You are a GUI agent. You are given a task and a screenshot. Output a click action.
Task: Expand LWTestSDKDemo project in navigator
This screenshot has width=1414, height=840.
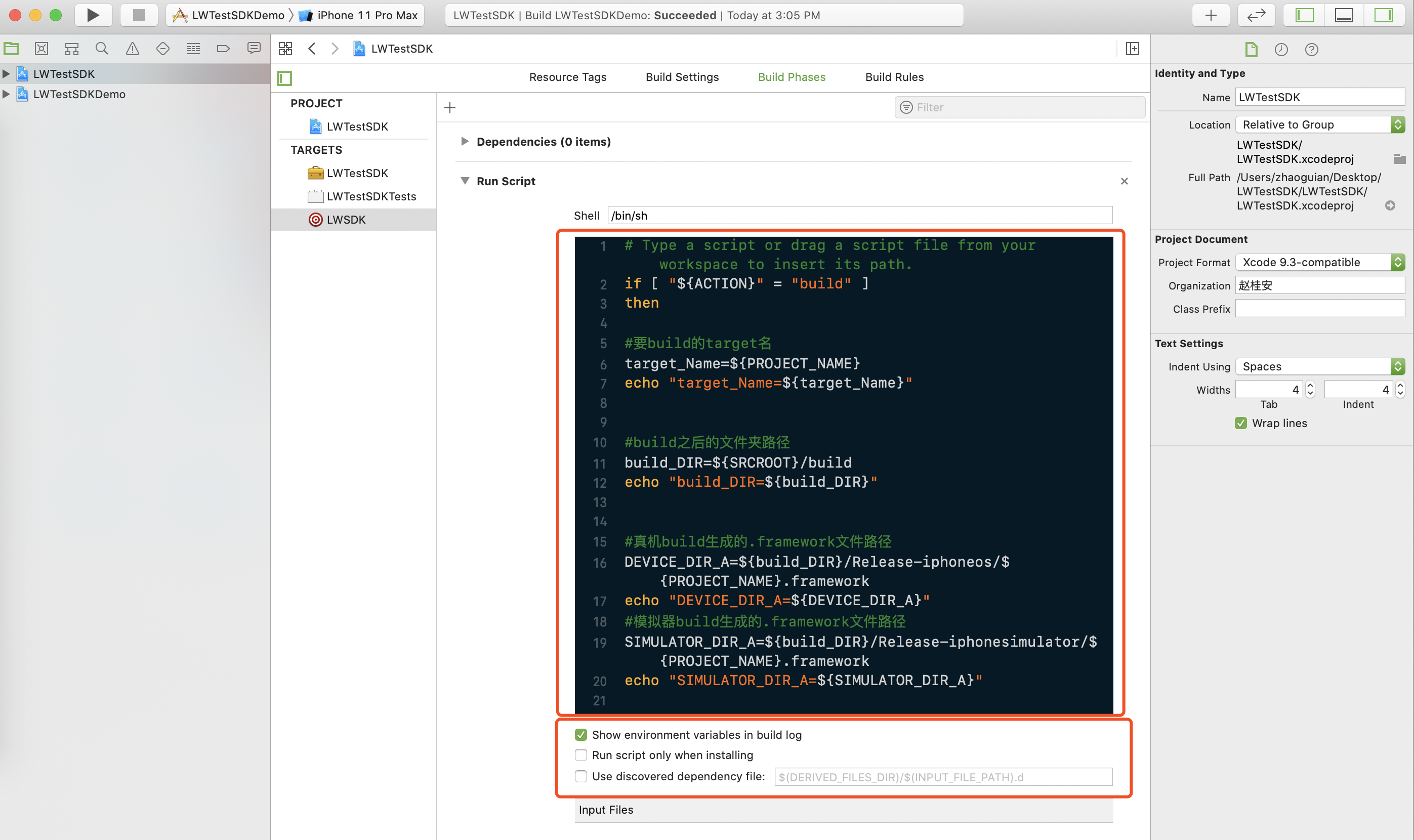point(6,94)
